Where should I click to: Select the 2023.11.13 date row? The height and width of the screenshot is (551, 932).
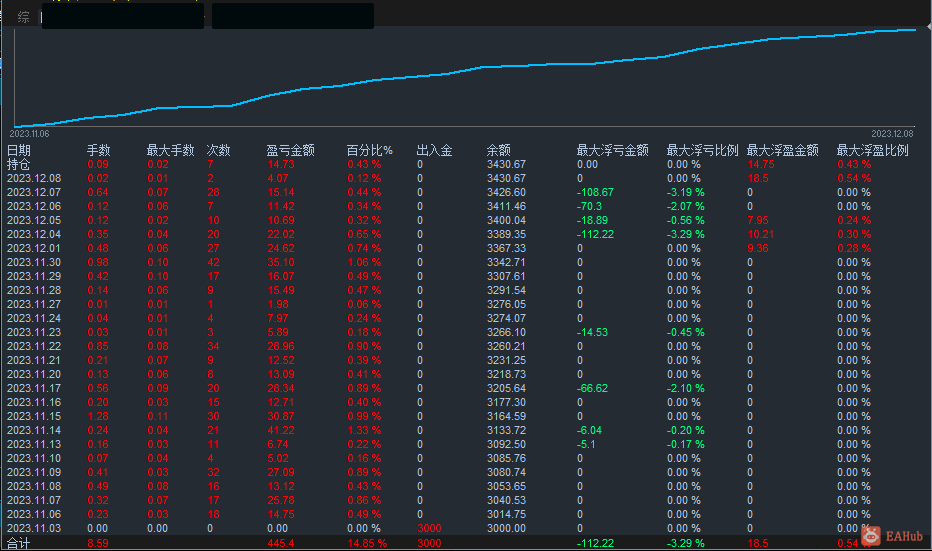[x=34, y=444]
